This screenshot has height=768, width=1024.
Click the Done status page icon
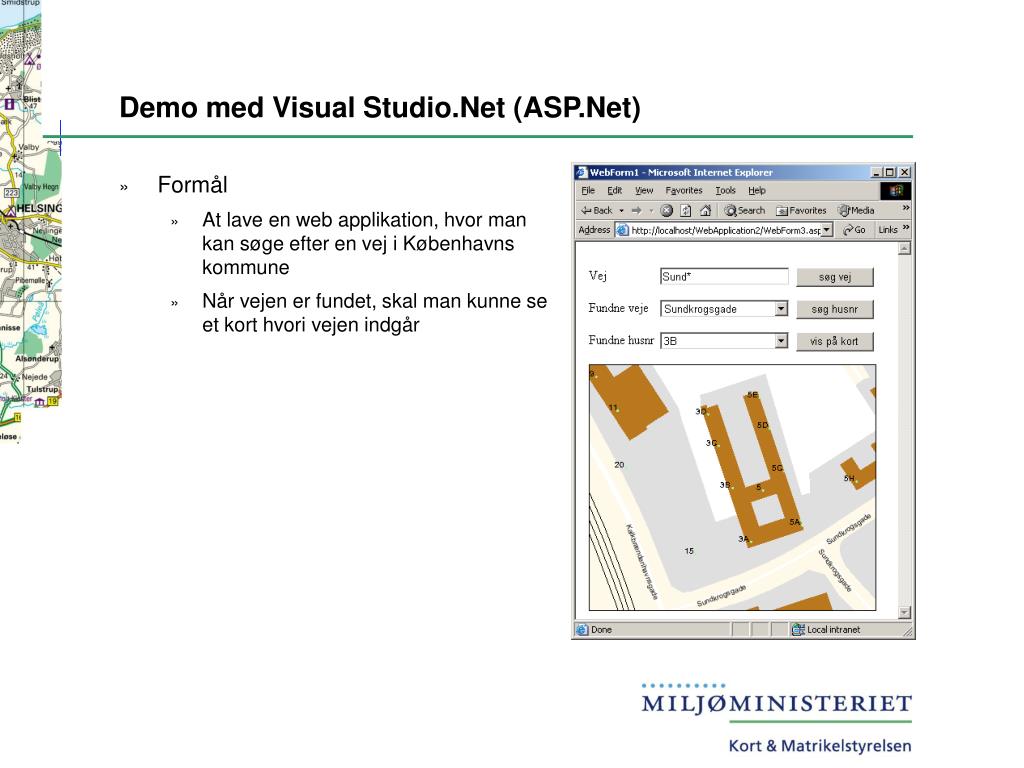tap(581, 630)
